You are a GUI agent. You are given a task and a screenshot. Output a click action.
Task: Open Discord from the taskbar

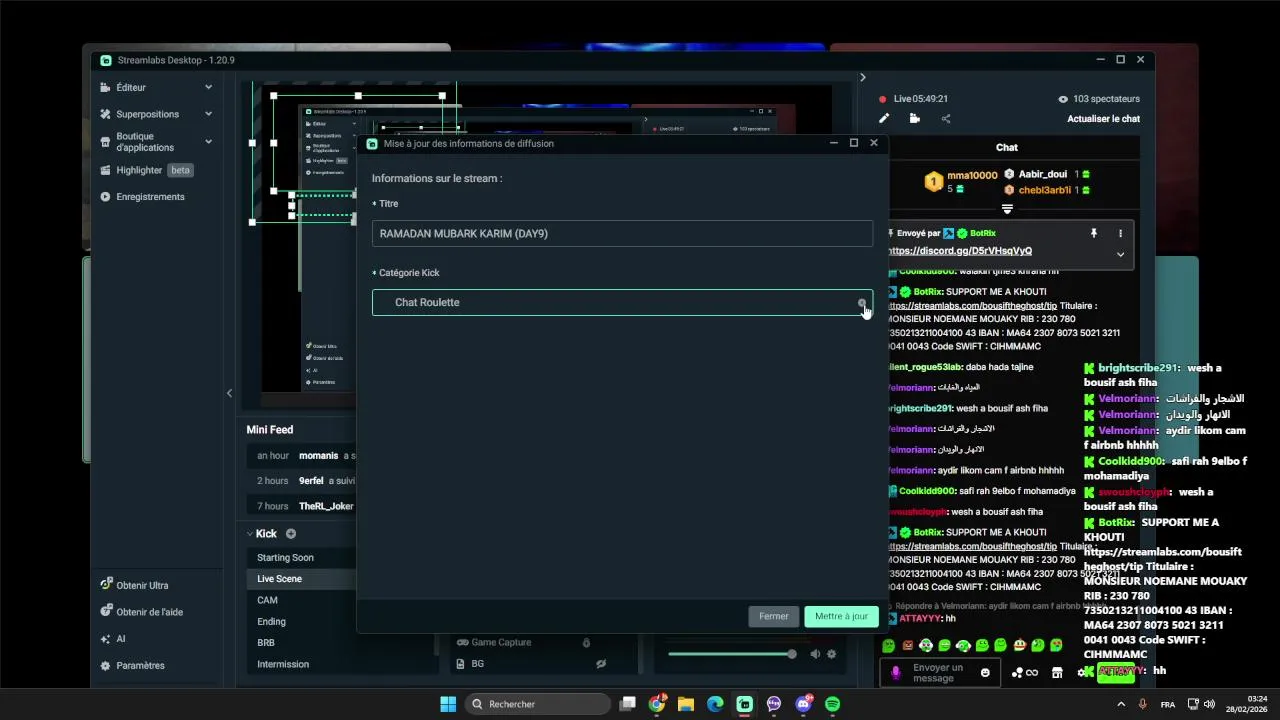pos(804,704)
